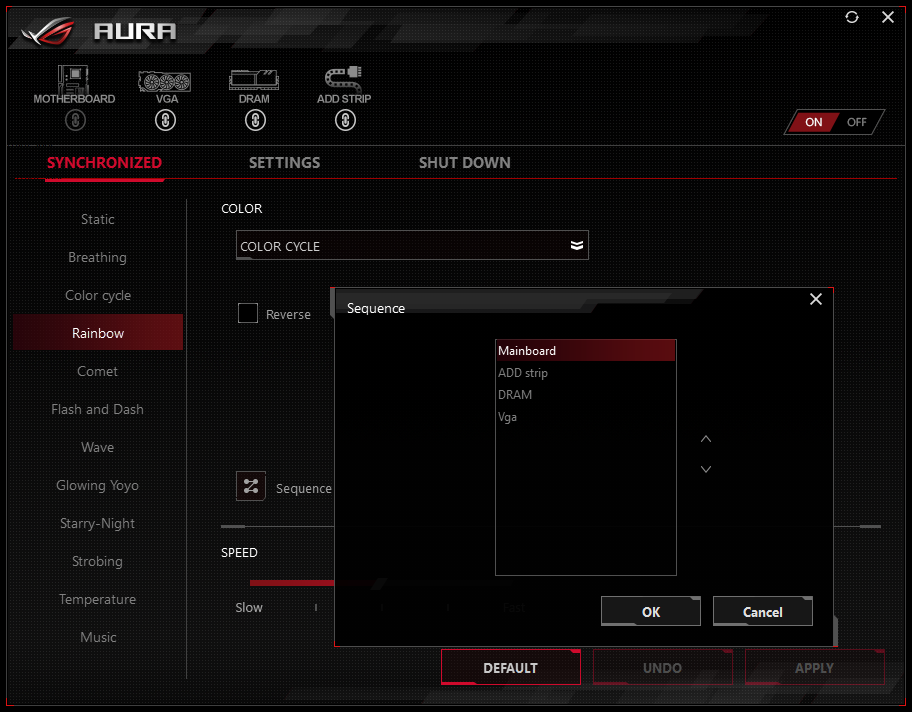Choose the Strobing lighting effect
The width and height of the screenshot is (912, 712).
98,561
